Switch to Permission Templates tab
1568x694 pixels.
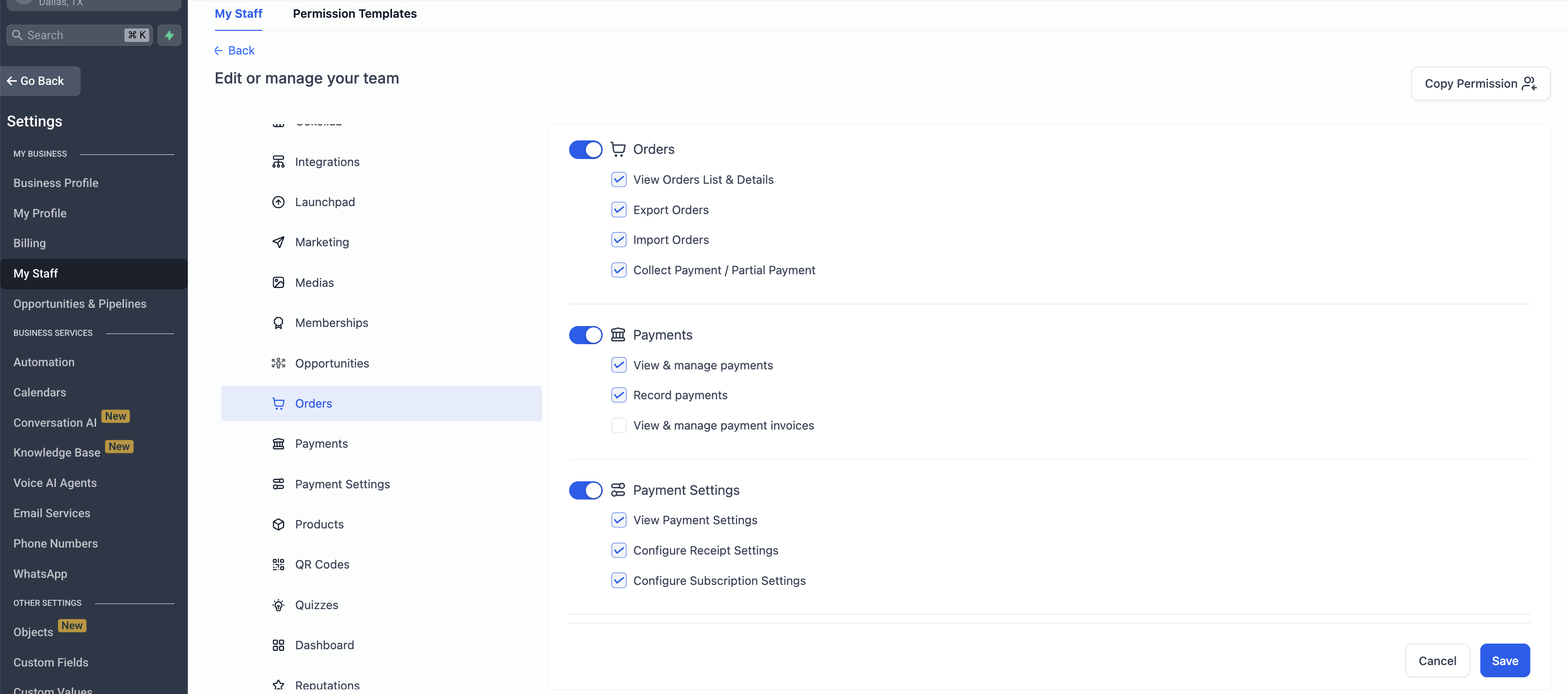pyautogui.click(x=354, y=14)
